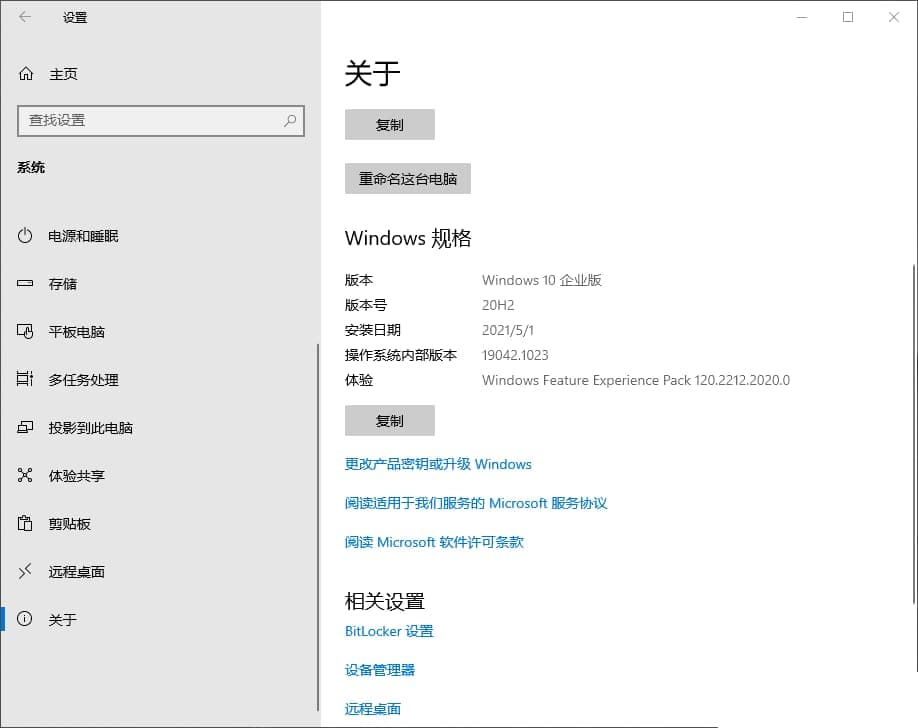Click the tablet icon for 平板电脑
This screenshot has width=918, height=728.
coord(25,331)
